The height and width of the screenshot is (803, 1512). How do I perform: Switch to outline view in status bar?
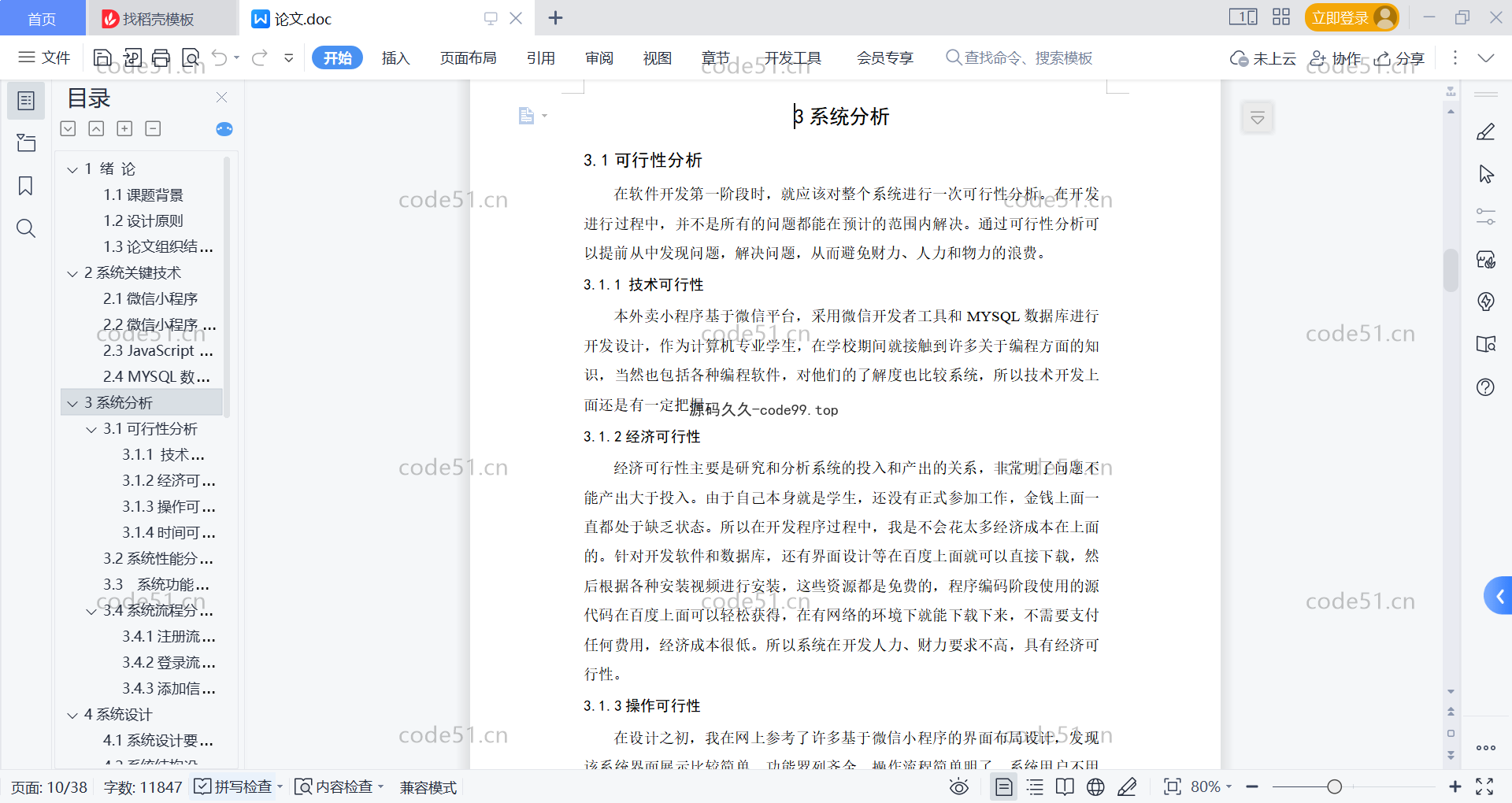pyautogui.click(x=1035, y=786)
